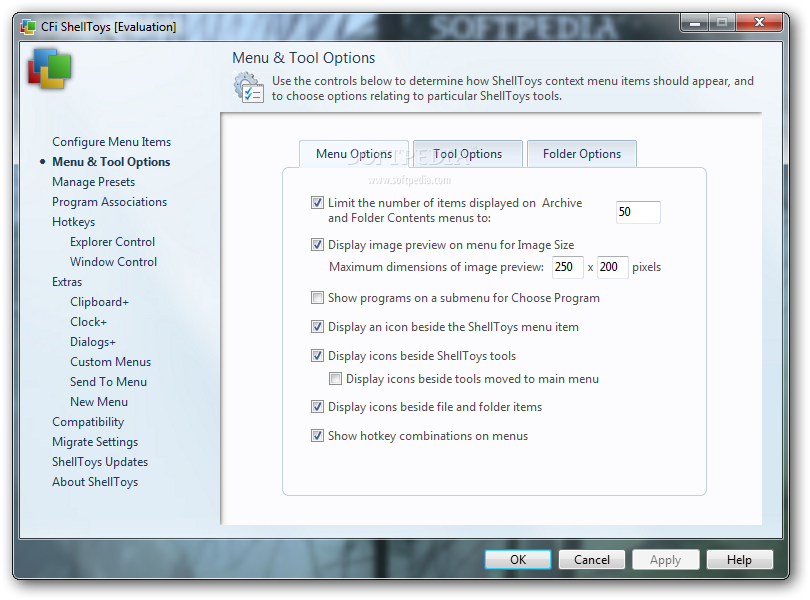Open Program Associations page

click(110, 202)
